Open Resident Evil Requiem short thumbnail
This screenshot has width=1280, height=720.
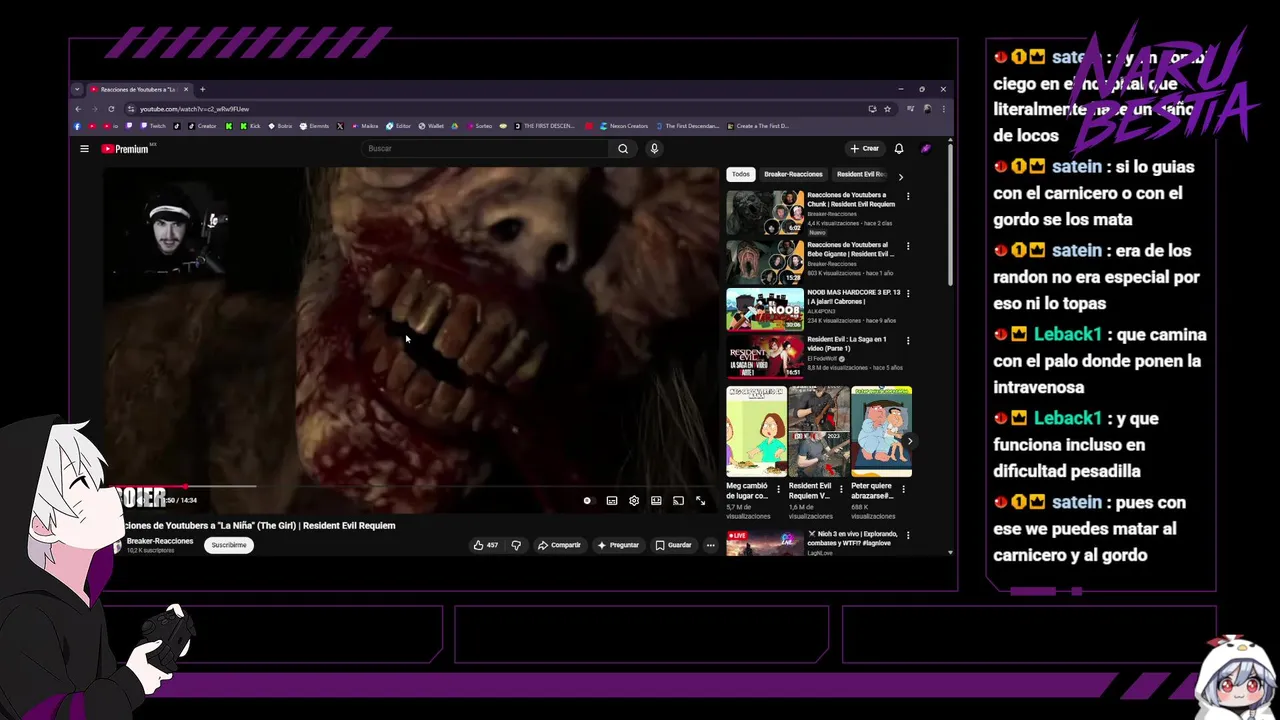(x=818, y=432)
